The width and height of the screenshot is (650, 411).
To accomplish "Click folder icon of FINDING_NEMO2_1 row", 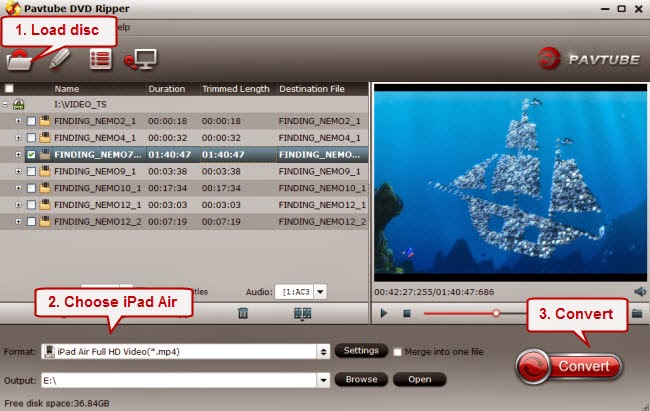I will (x=45, y=121).
